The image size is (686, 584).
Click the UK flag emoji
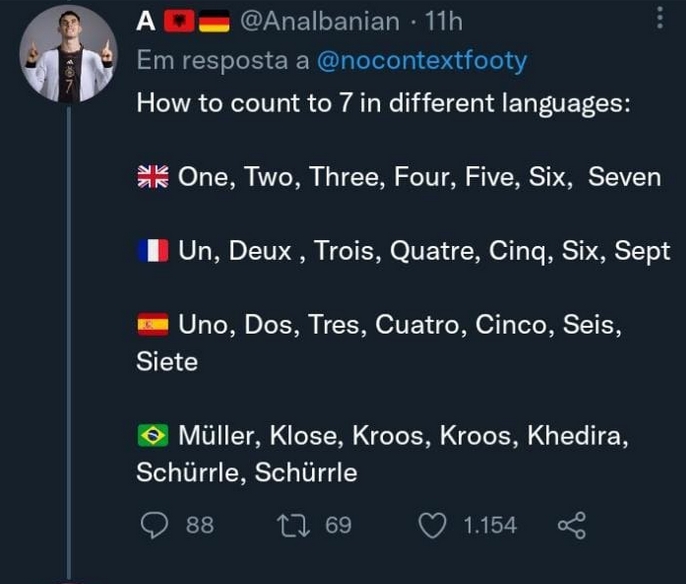click(153, 177)
